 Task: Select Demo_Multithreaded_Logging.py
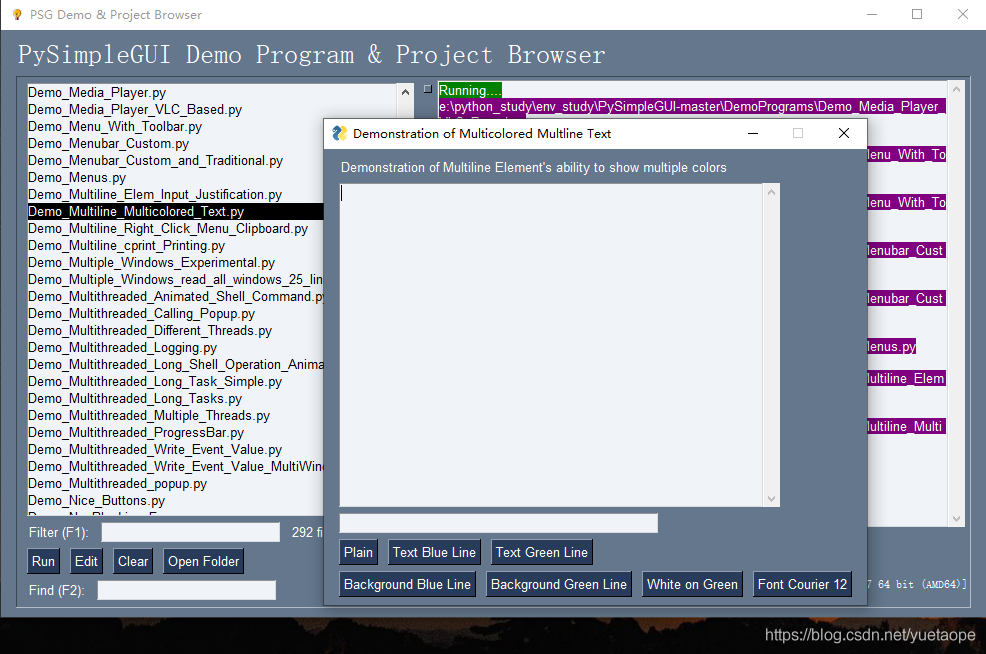coord(122,347)
